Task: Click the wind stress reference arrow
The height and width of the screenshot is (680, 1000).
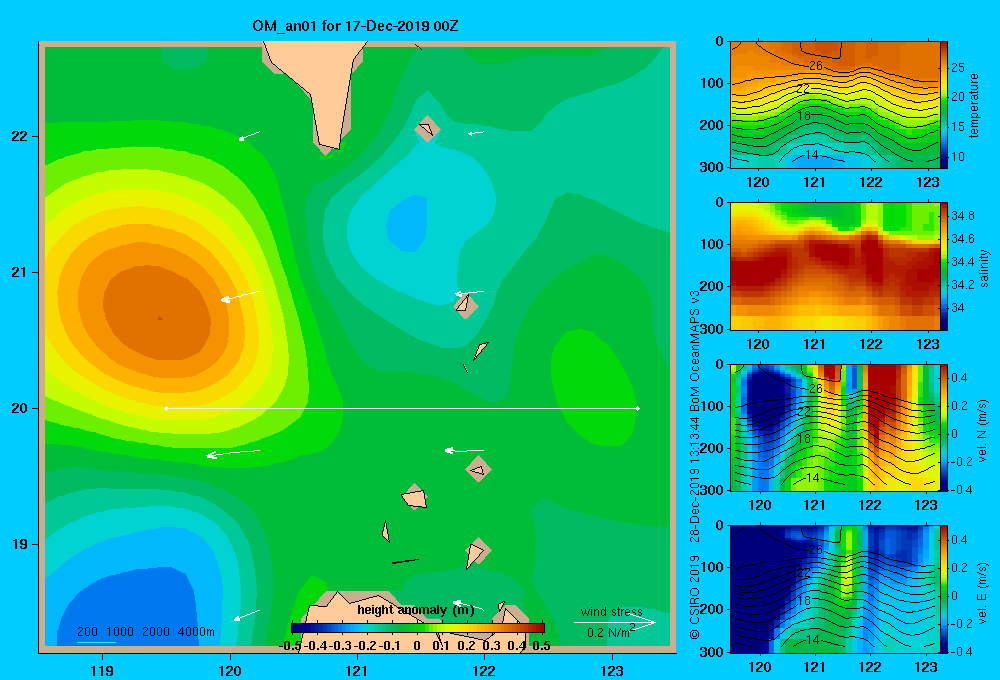Action: pos(615,622)
